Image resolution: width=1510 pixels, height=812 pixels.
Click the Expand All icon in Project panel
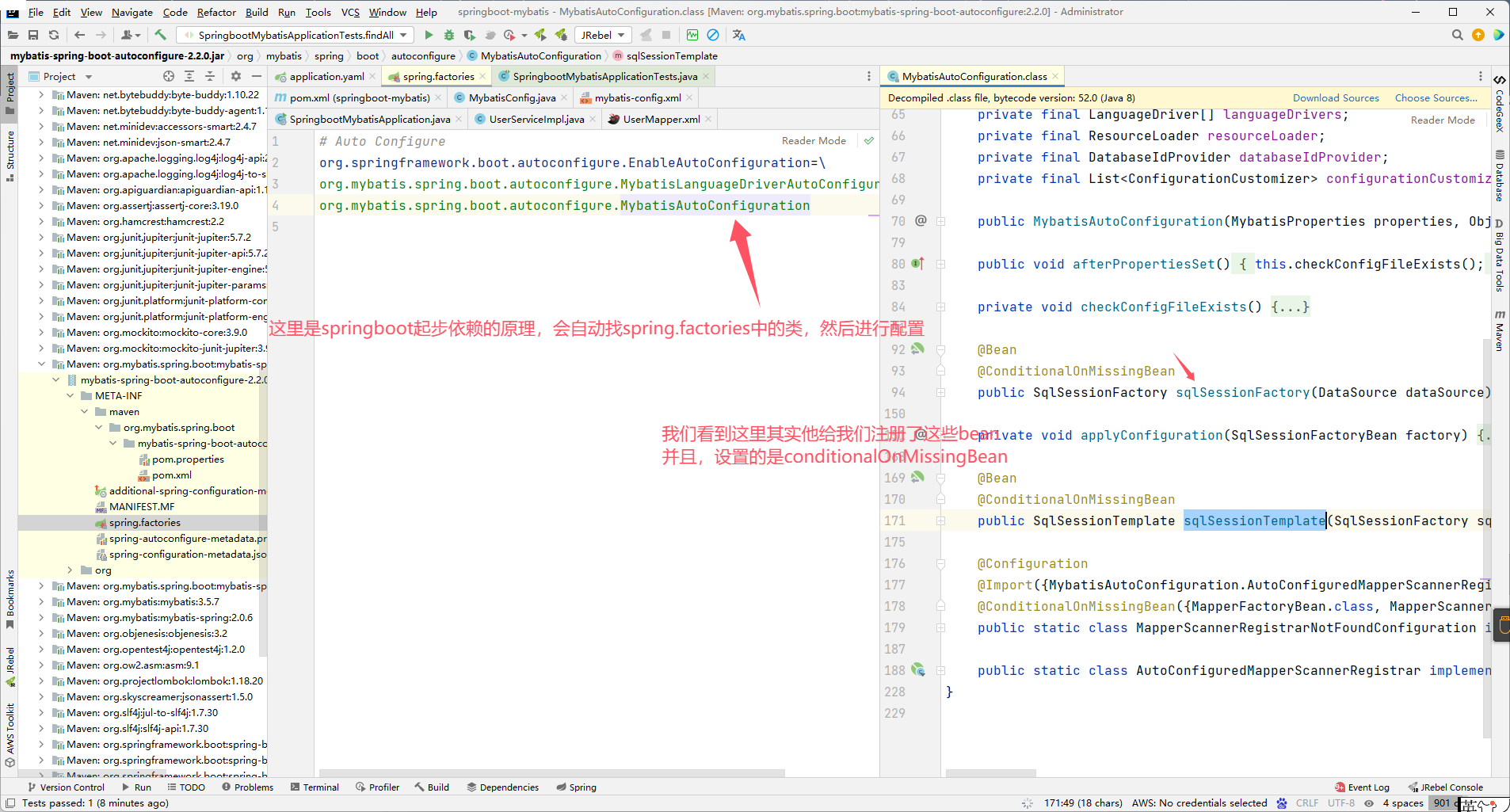(189, 76)
